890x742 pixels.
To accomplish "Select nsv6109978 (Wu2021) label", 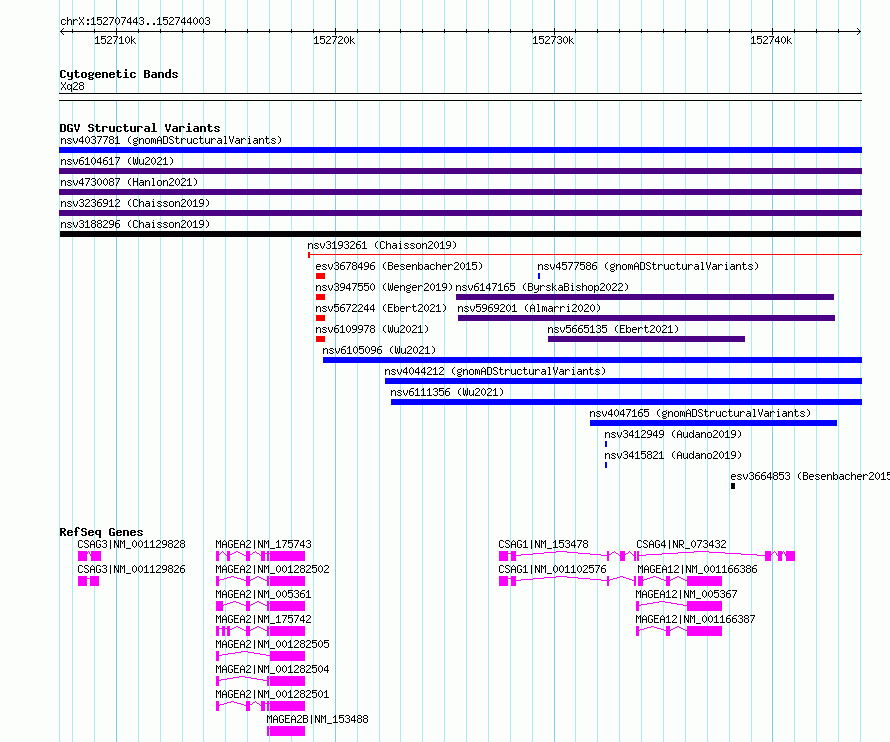I will (x=372, y=329).
